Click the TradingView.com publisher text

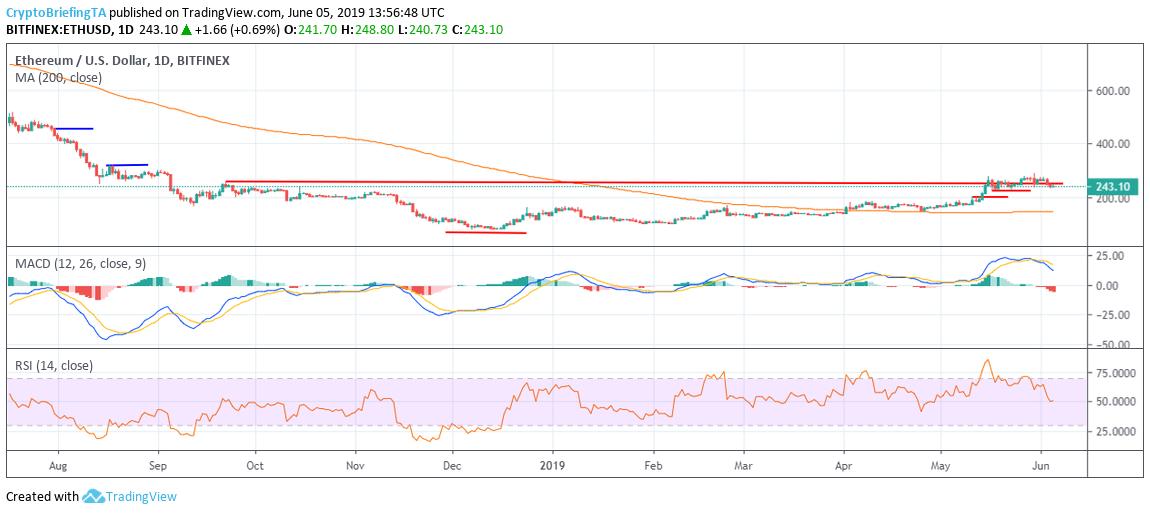(232, 13)
